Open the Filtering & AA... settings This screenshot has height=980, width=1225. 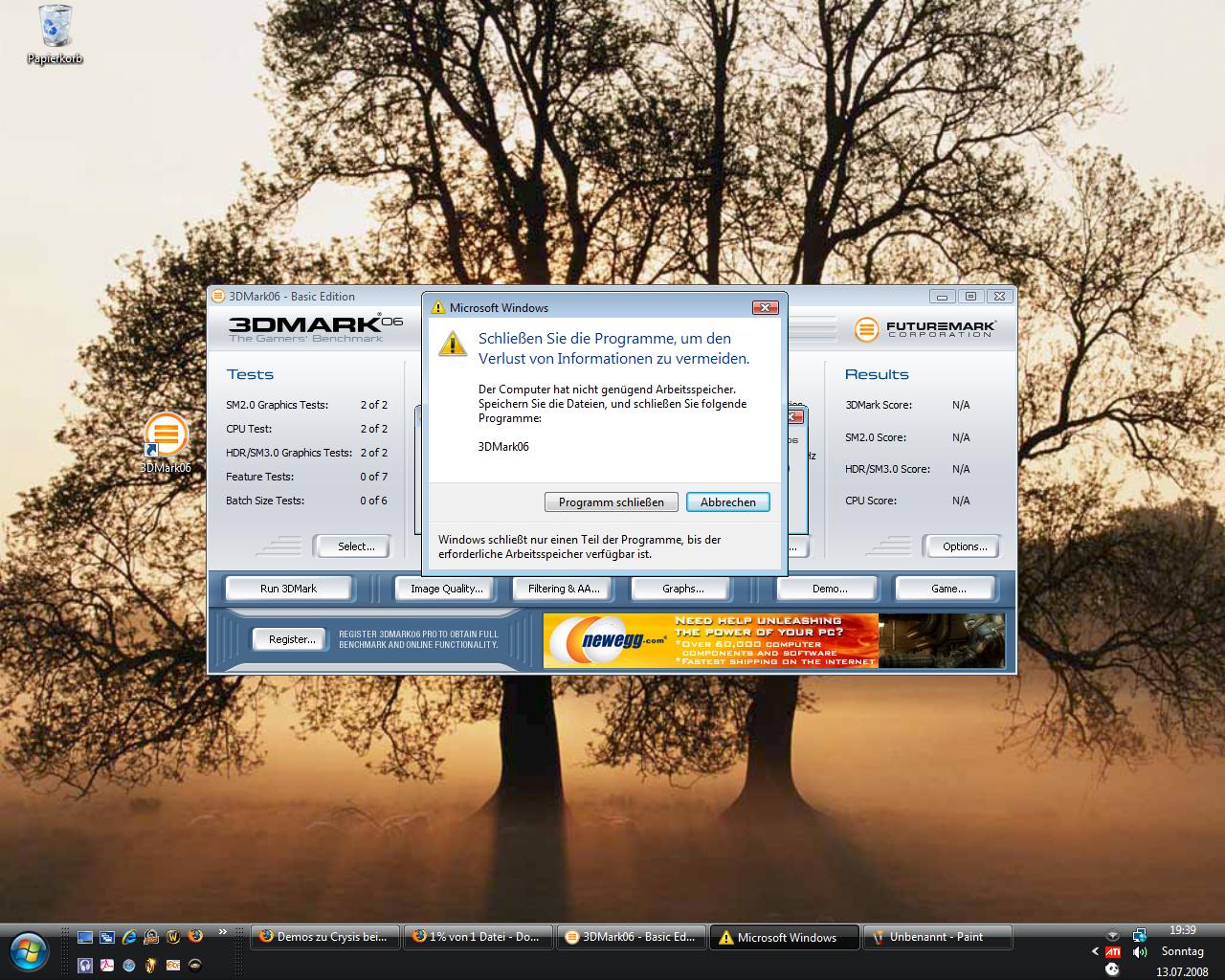(564, 589)
